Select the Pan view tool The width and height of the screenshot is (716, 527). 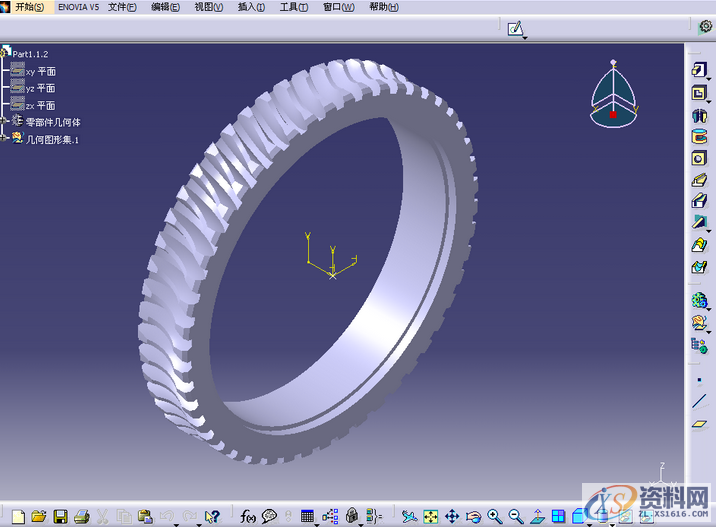coord(451,516)
